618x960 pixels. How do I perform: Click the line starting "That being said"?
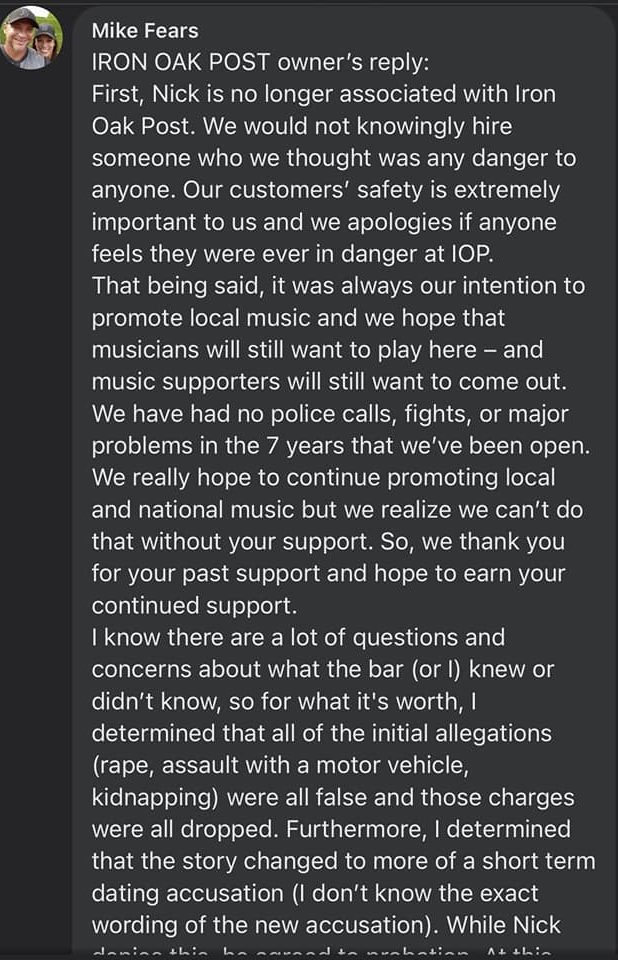click(x=339, y=286)
